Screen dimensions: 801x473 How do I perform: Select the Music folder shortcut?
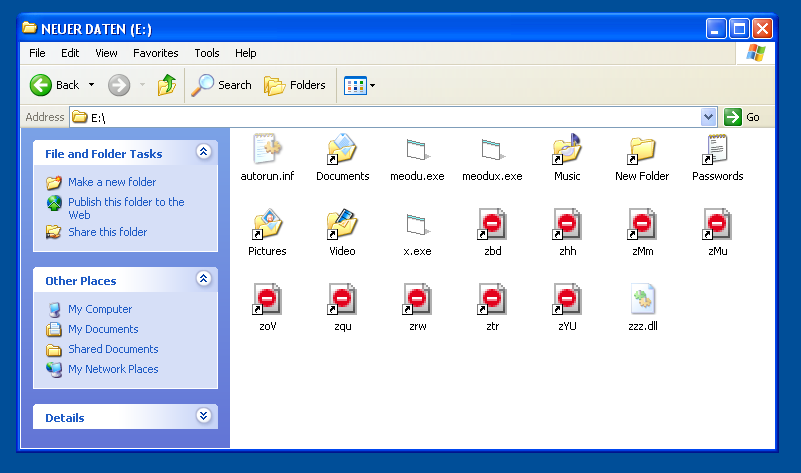(x=567, y=151)
